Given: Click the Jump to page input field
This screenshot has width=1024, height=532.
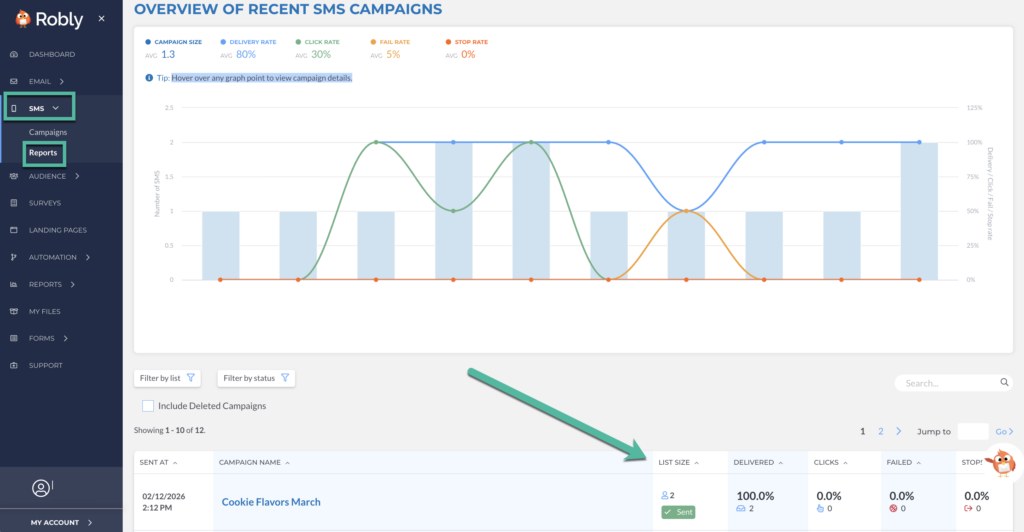Looking at the screenshot, I should (972, 431).
